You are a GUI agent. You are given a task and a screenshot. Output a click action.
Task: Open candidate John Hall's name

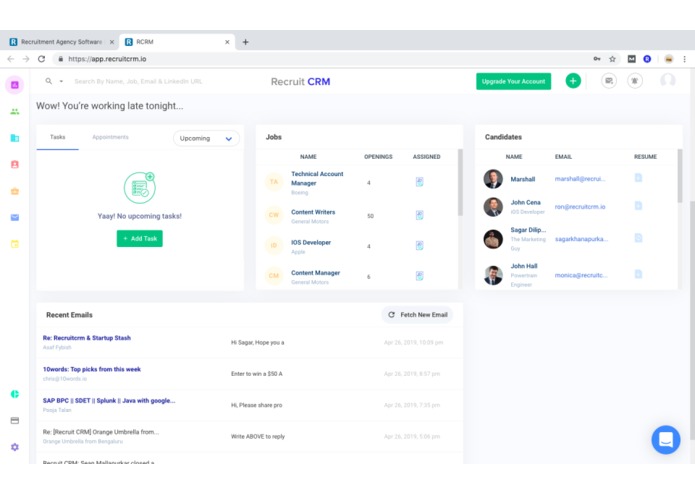coord(523,266)
